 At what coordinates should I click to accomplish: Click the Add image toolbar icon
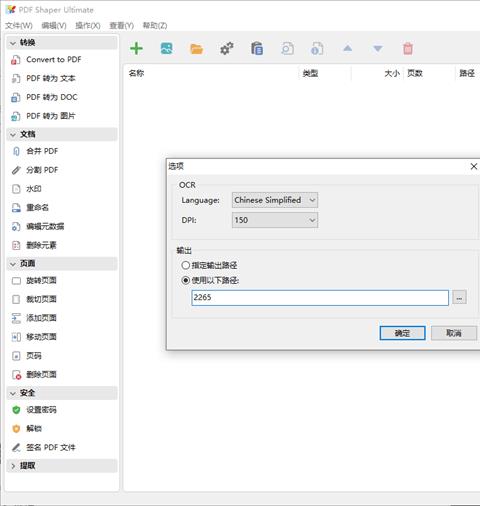166,49
